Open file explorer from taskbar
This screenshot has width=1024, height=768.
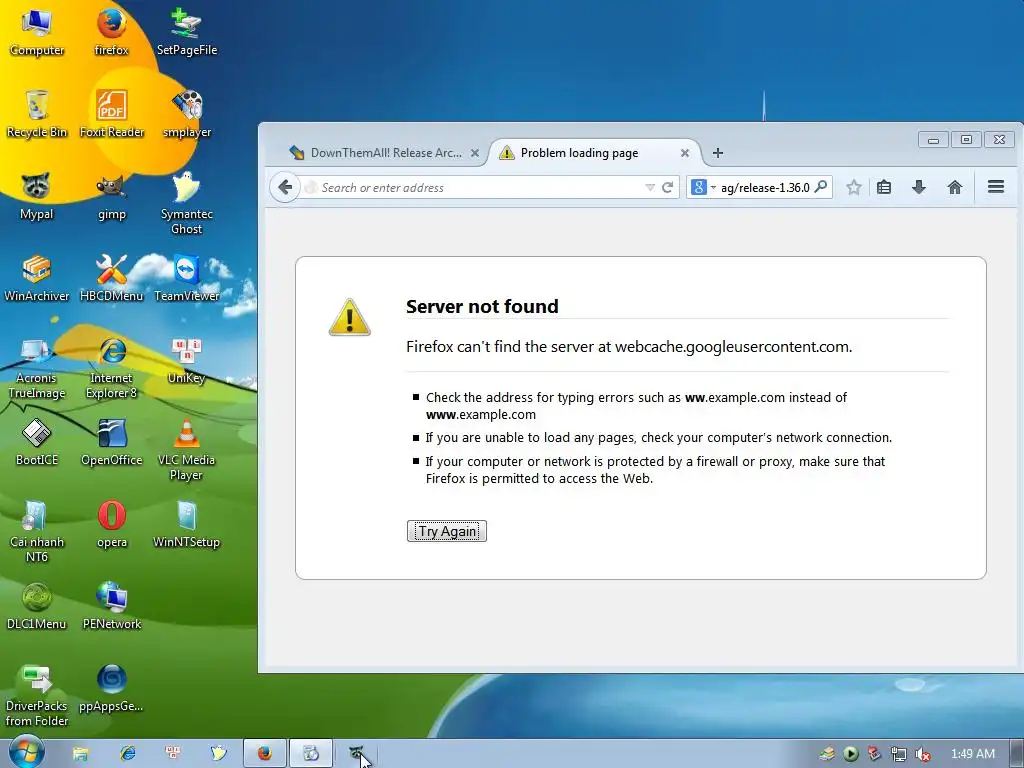[80, 754]
